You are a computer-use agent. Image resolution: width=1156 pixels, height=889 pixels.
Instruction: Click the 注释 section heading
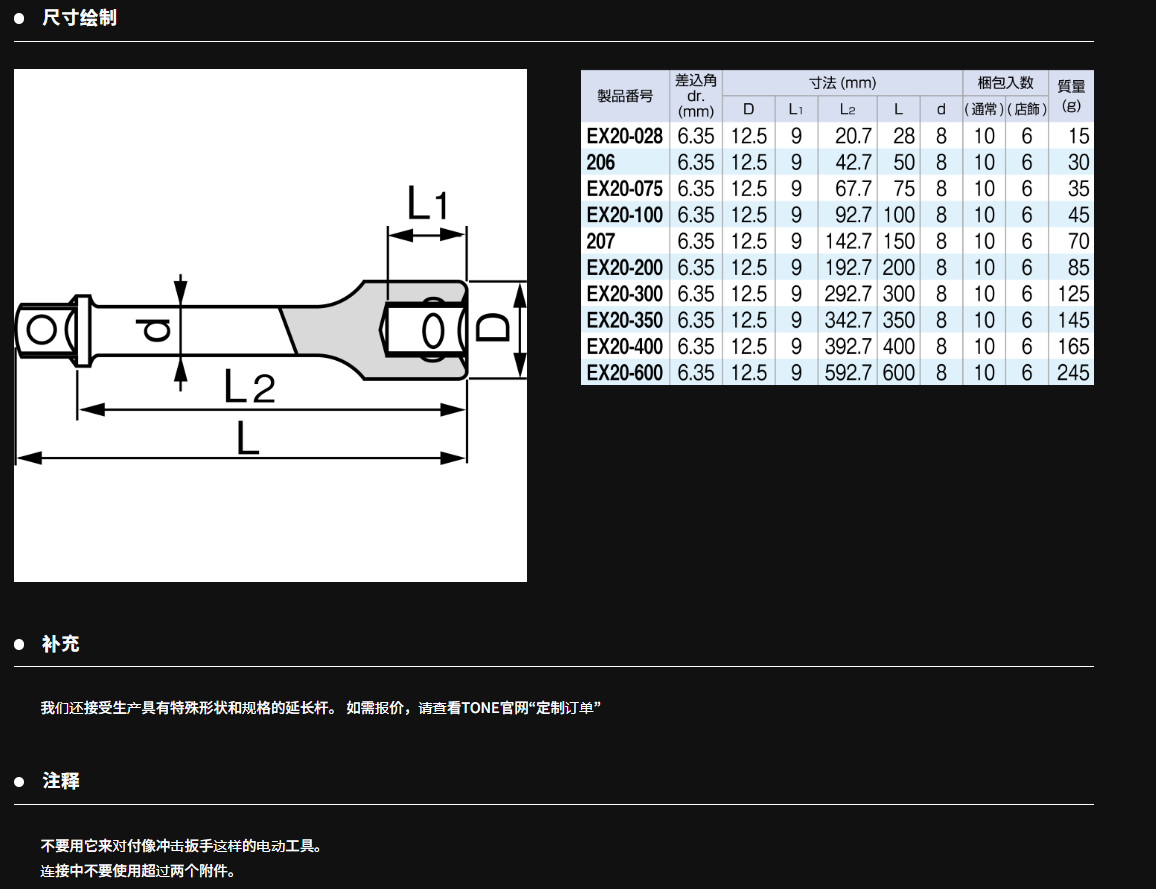click(x=60, y=781)
